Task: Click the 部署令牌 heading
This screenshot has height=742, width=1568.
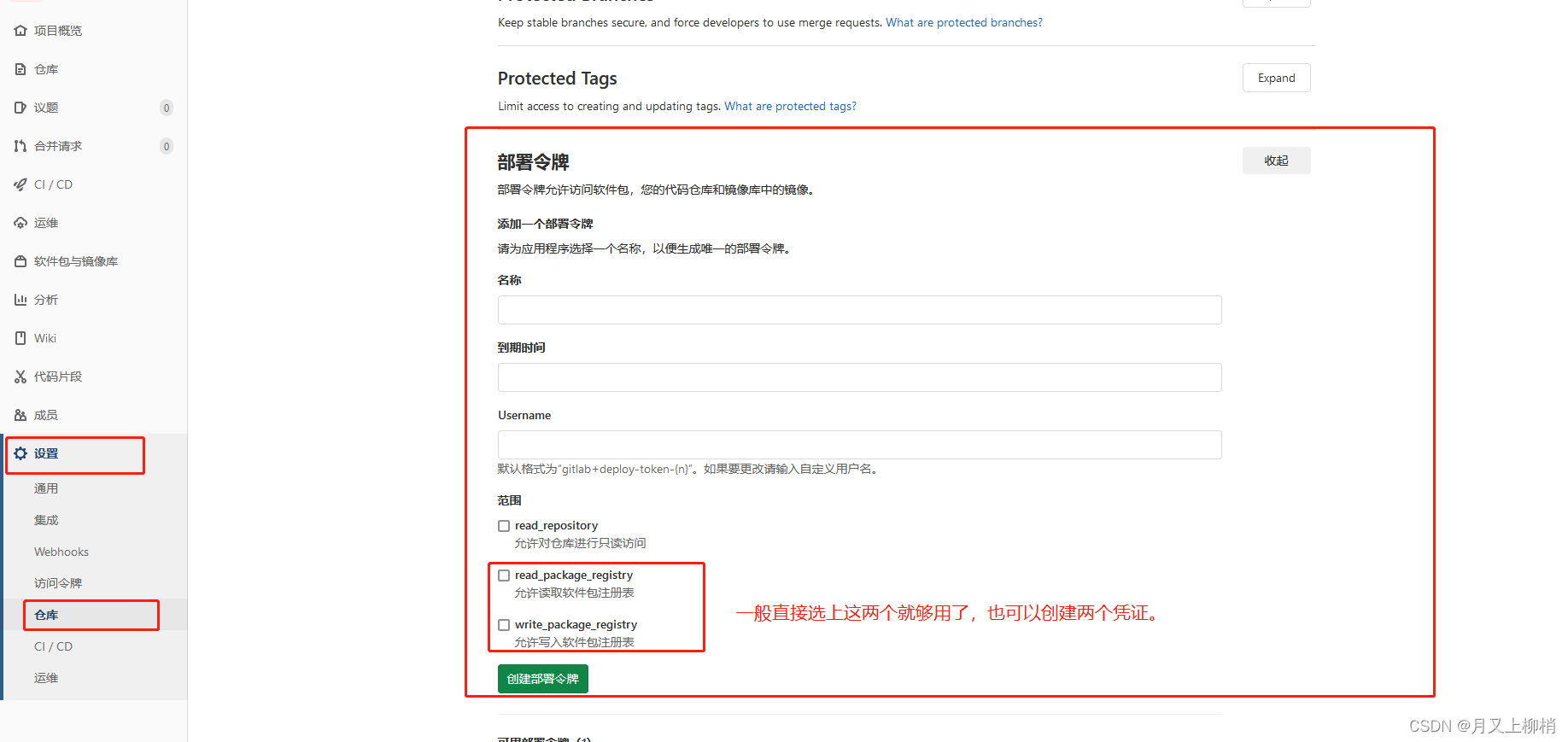Action: [533, 162]
